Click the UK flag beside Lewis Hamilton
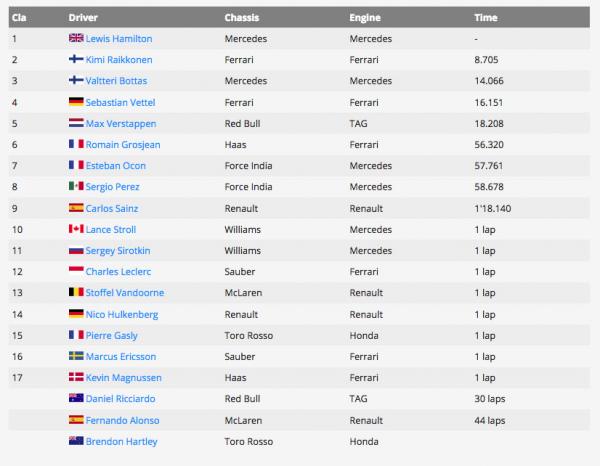 click(x=75, y=39)
